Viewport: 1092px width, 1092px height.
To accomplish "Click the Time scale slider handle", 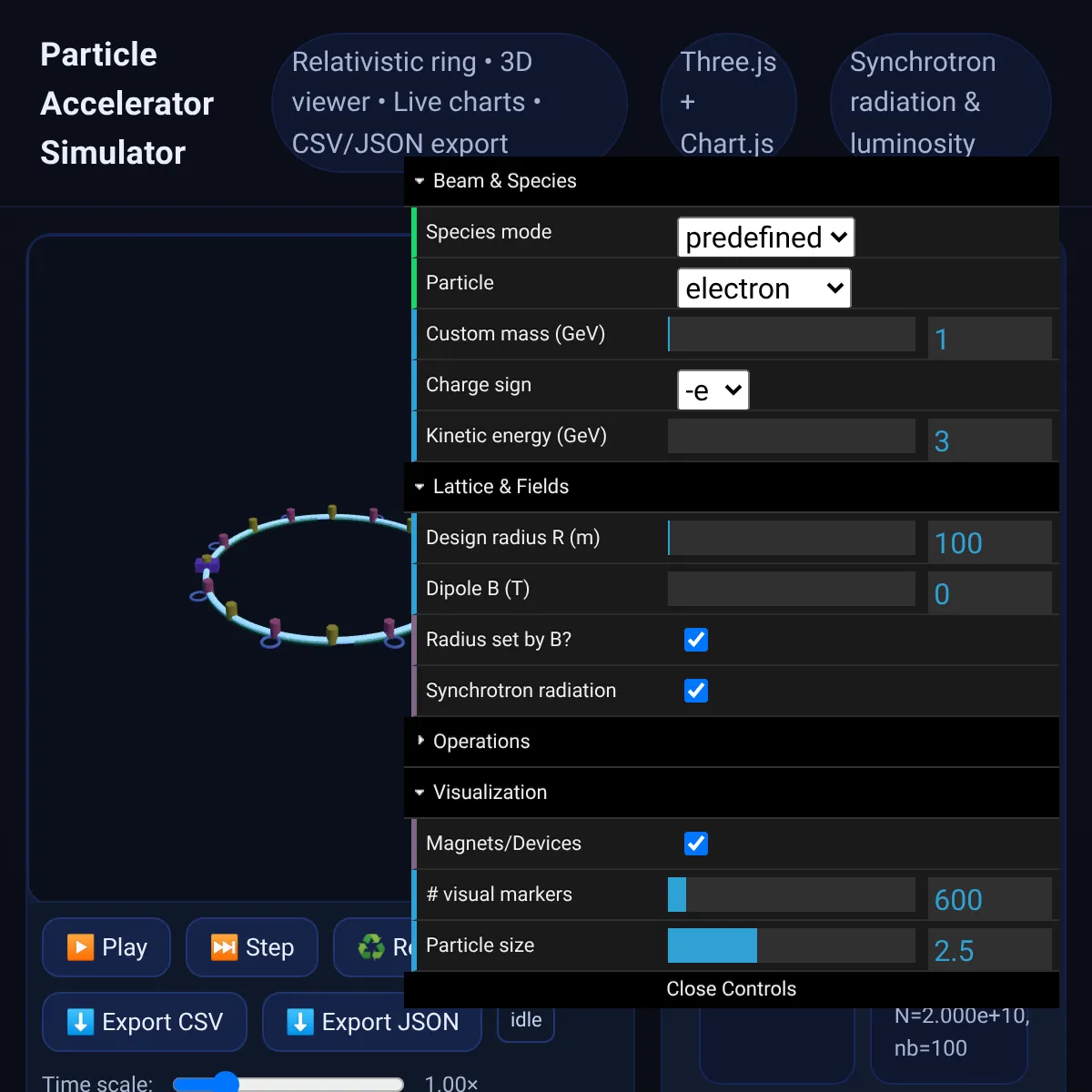I will tap(225, 1083).
